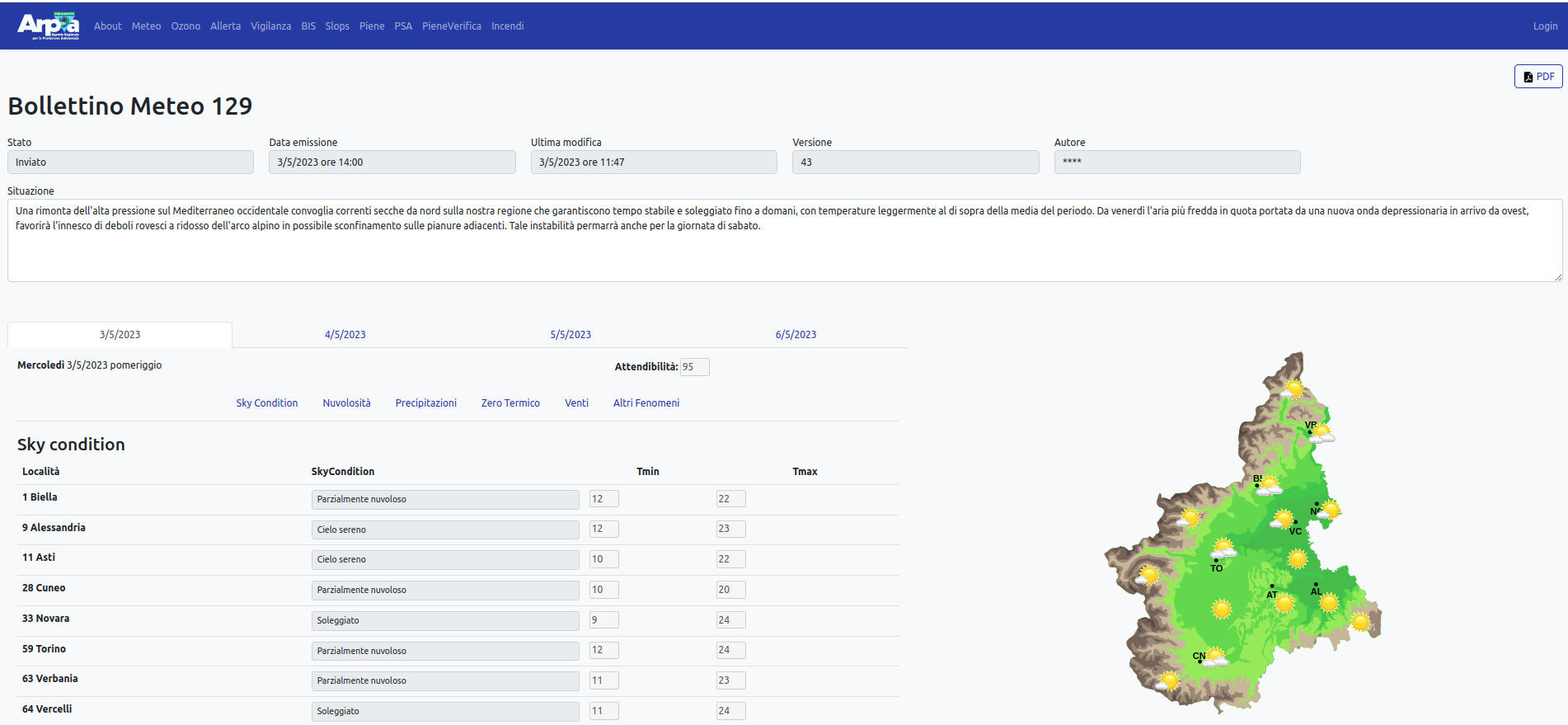Viewport: 1568px width, 725px height.
Task: Click the Data emissione field
Action: point(392,162)
